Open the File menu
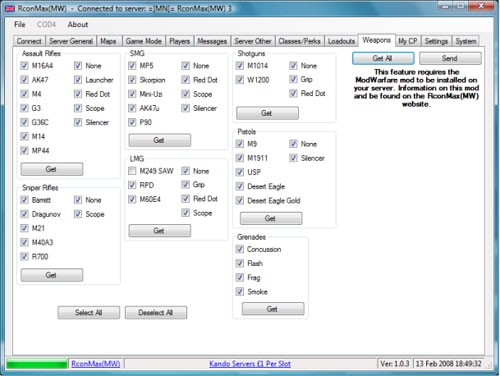The image size is (500, 376). (x=20, y=24)
